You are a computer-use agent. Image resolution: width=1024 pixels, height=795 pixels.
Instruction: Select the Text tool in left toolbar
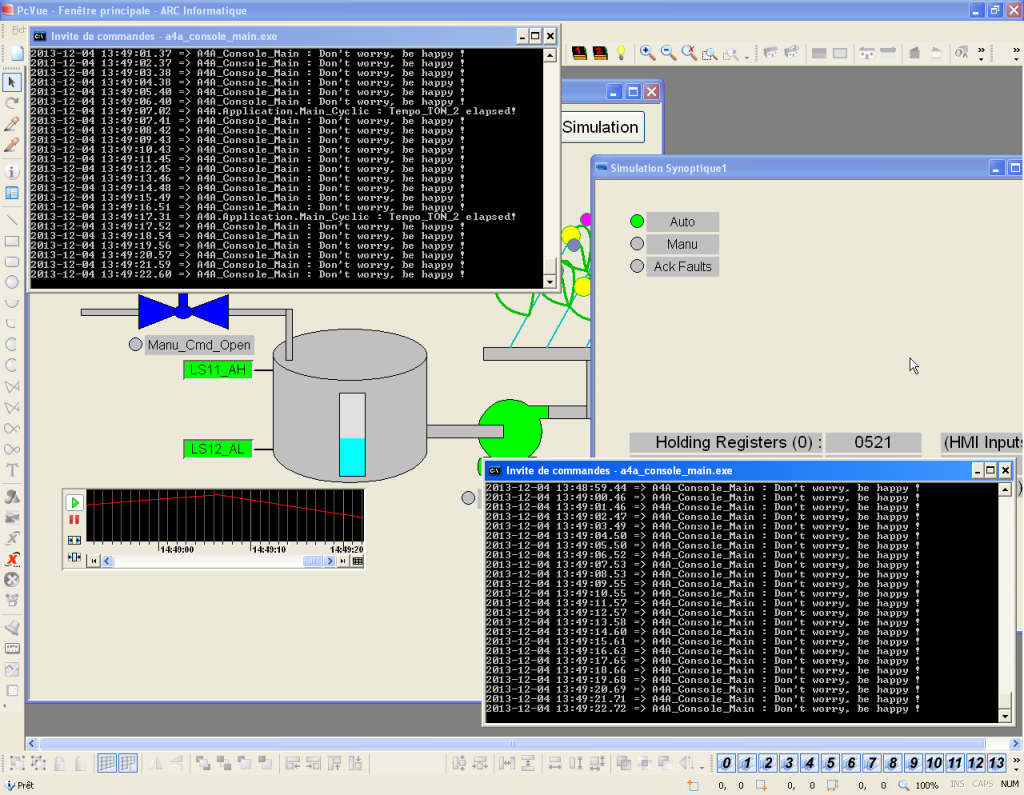[x=12, y=470]
